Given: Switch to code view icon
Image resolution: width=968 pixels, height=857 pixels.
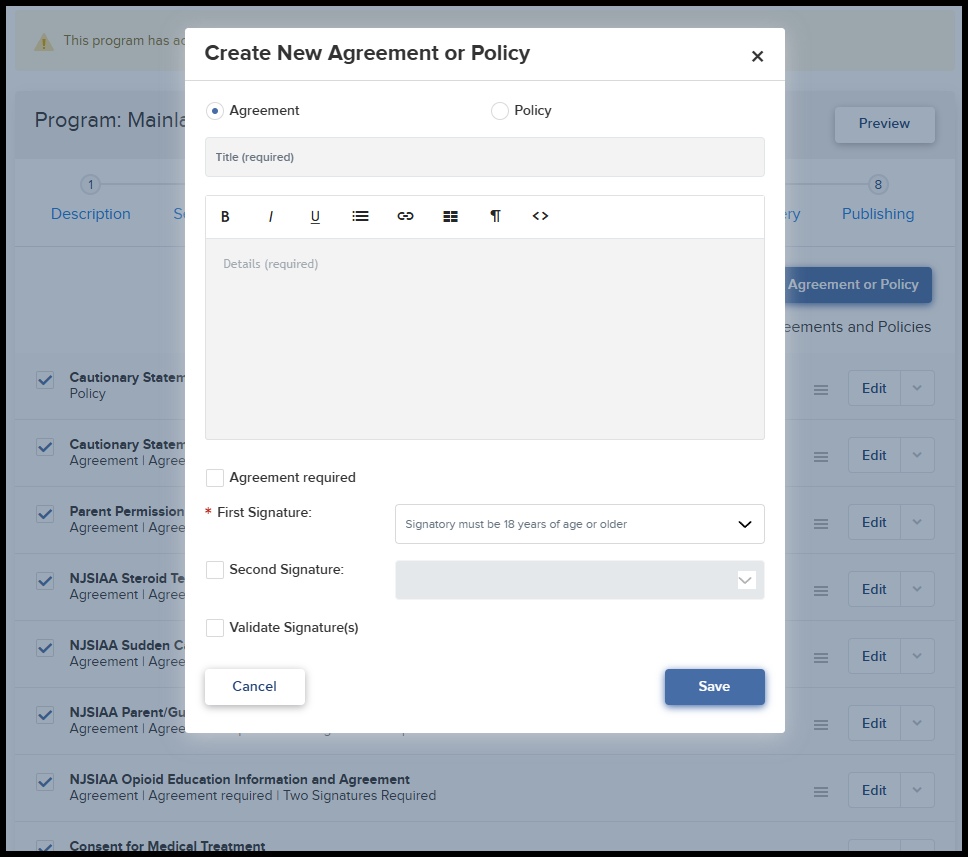Looking at the screenshot, I should [540, 216].
